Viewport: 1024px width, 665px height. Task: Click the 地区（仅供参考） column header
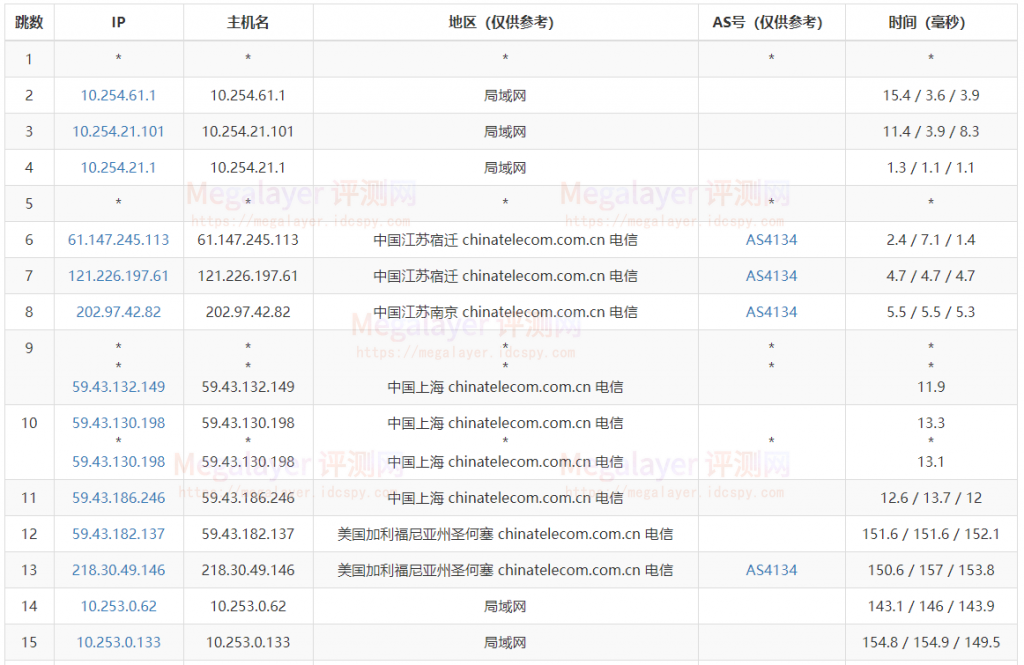505,22
